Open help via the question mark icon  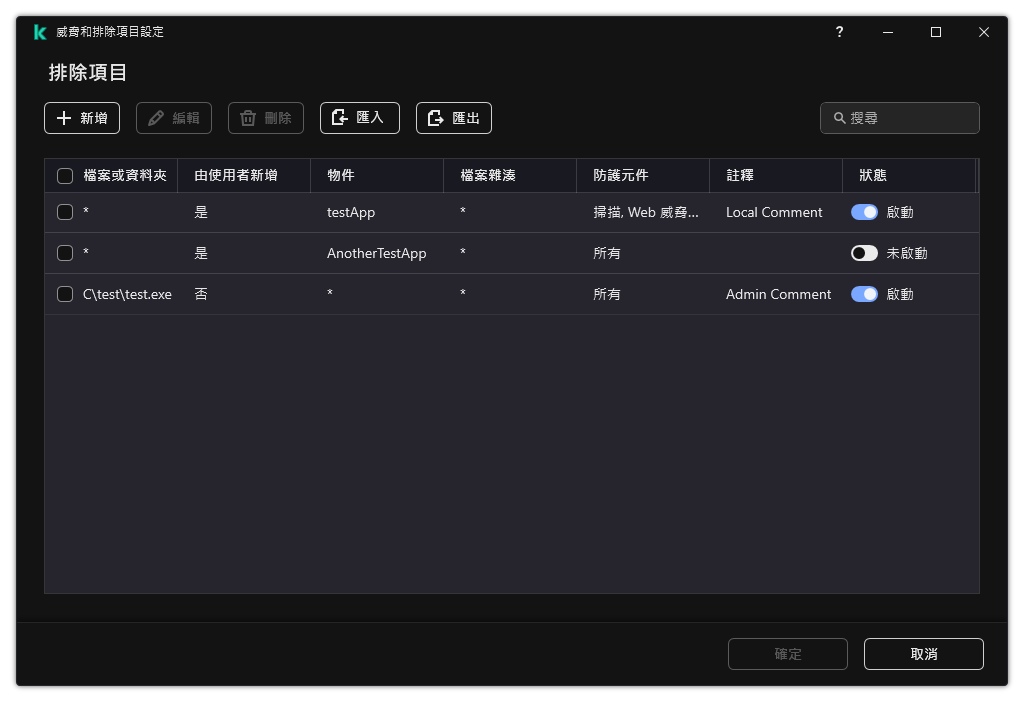(839, 32)
